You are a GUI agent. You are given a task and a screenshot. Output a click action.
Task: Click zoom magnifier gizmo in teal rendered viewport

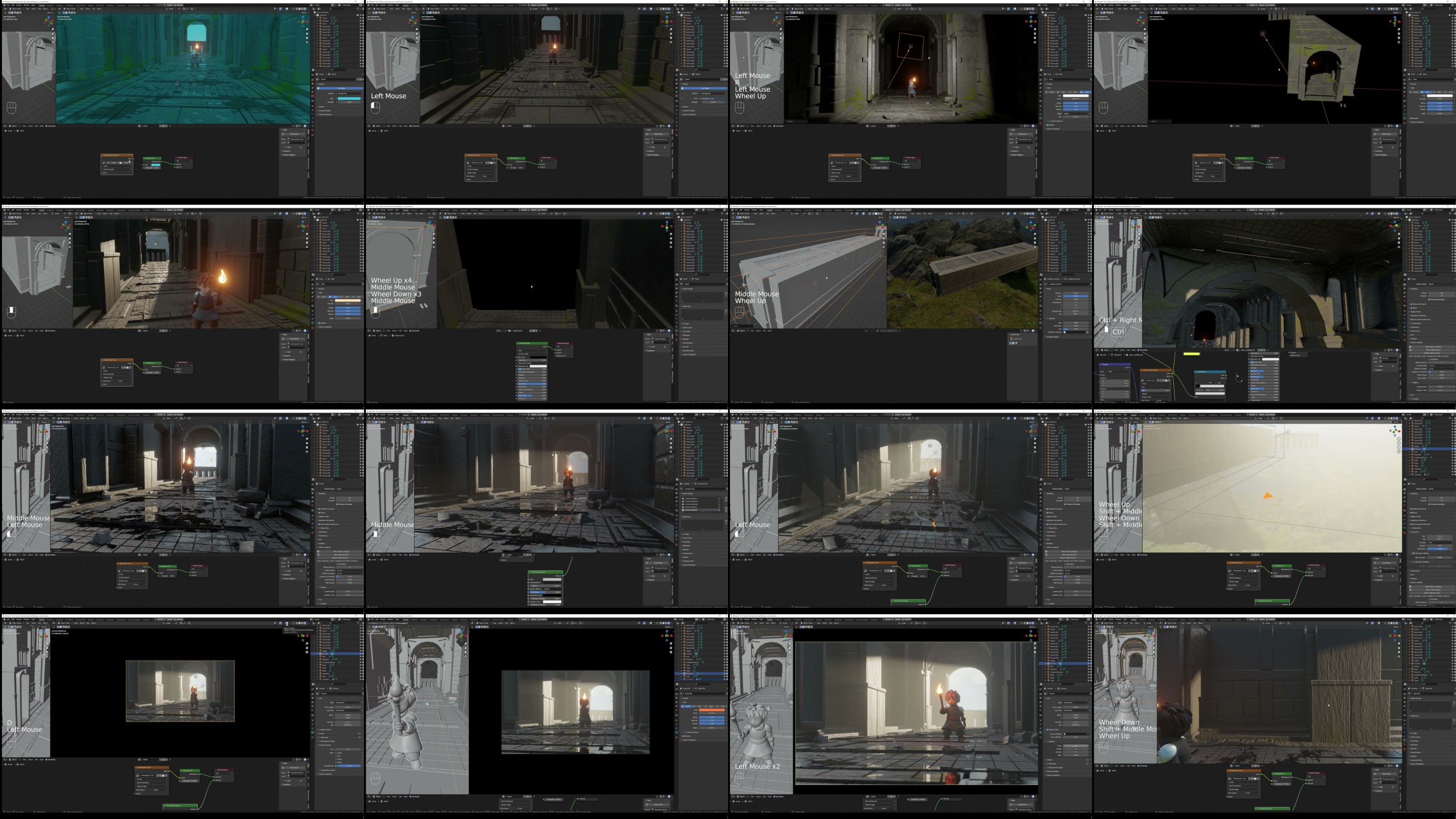coord(308,30)
